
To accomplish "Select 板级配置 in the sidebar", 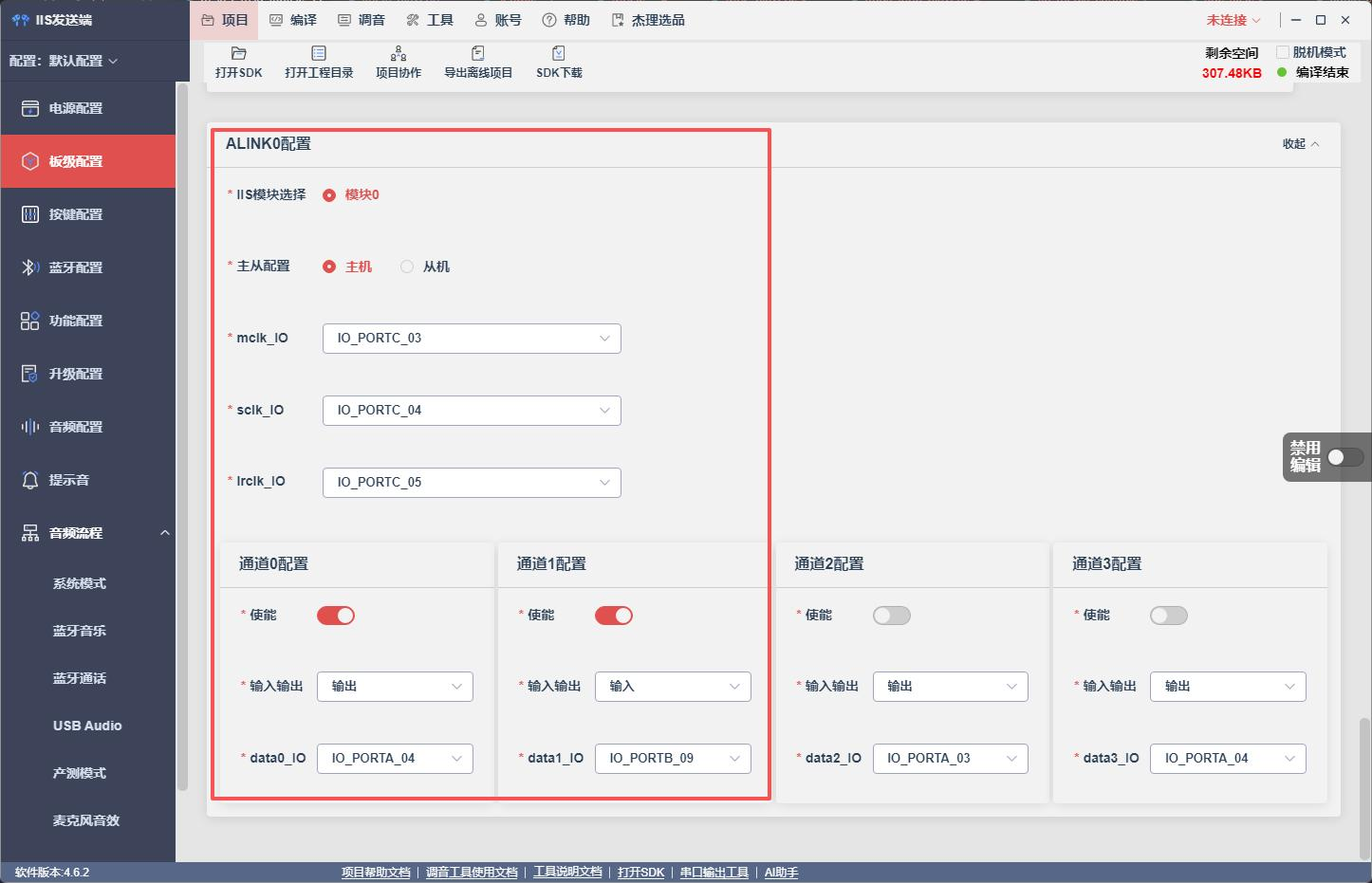I will click(x=87, y=161).
